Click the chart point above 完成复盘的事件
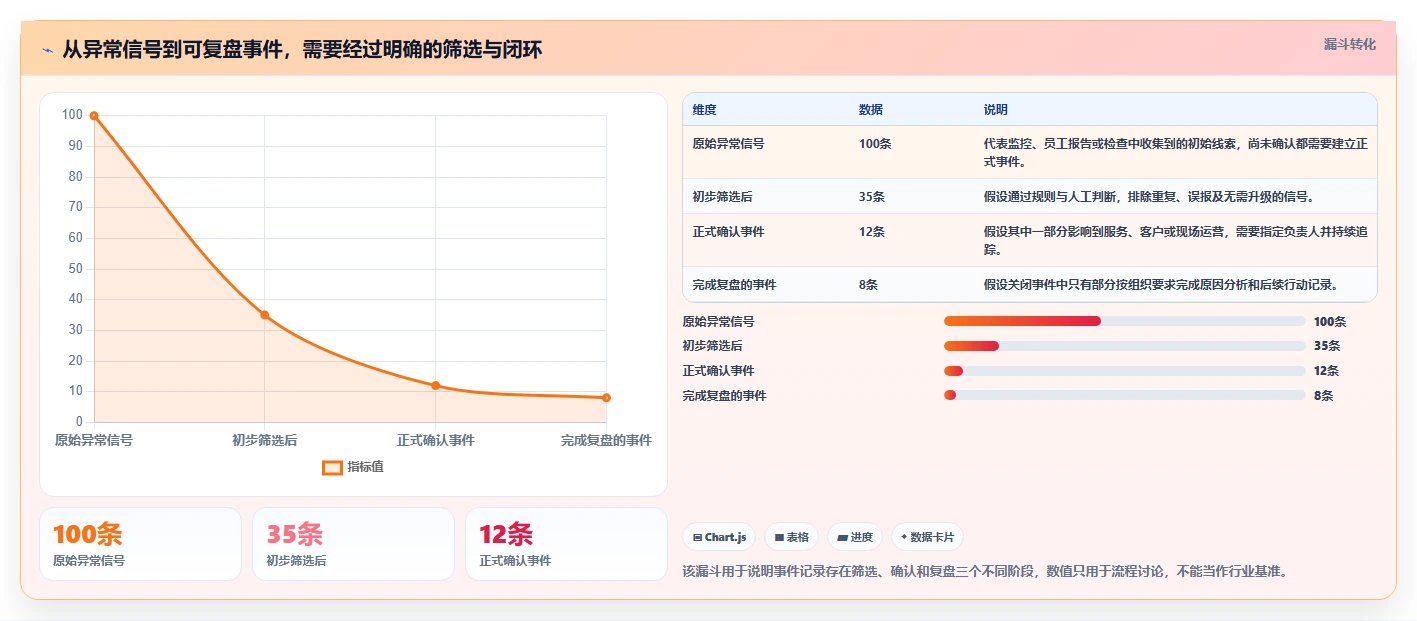Image resolution: width=1417 pixels, height=621 pixels. pyautogui.click(x=606, y=398)
